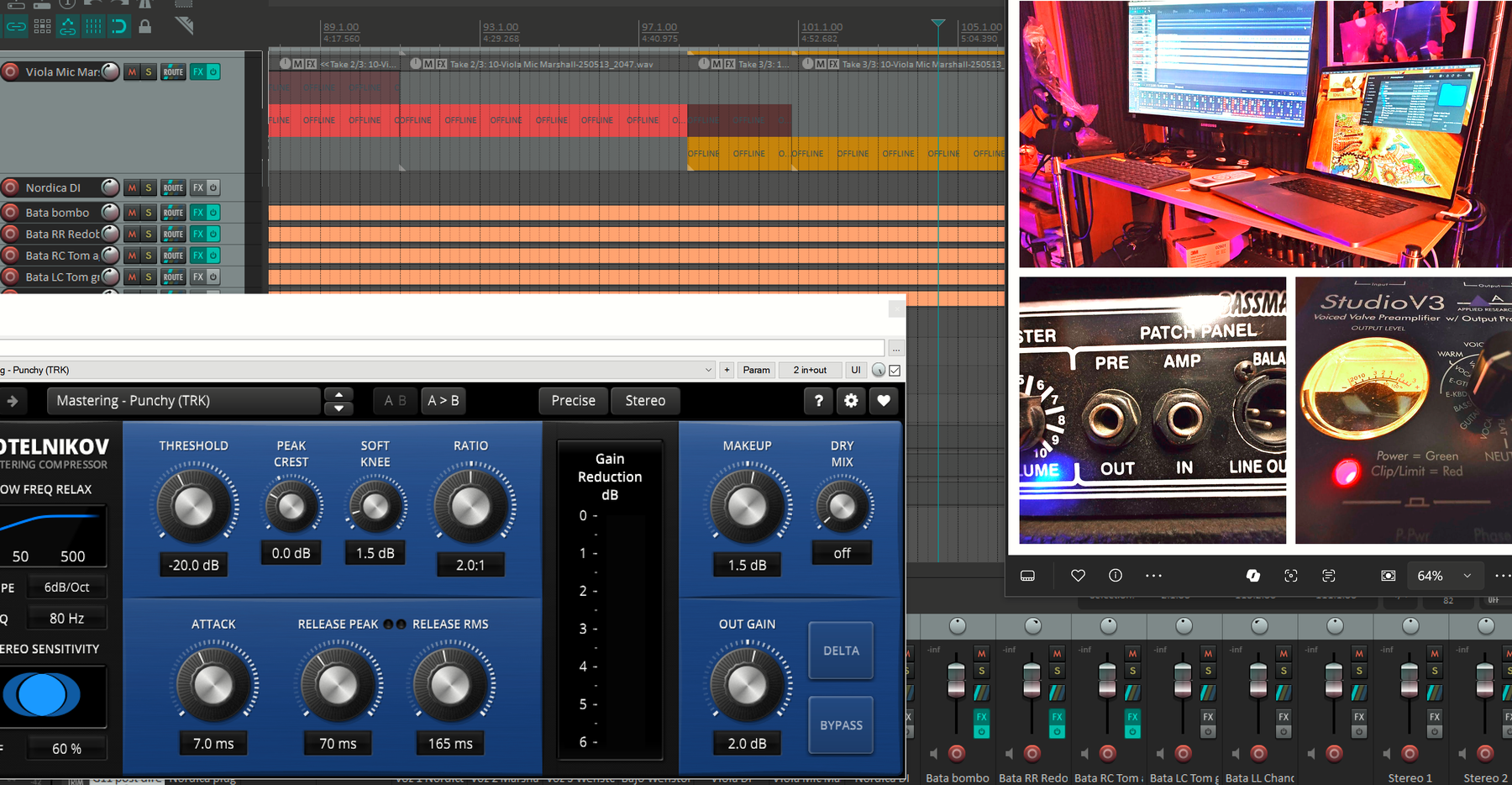Click fit-to-window icon beside zoom percent
This screenshot has width=1512, height=785.
pyautogui.click(x=1389, y=576)
